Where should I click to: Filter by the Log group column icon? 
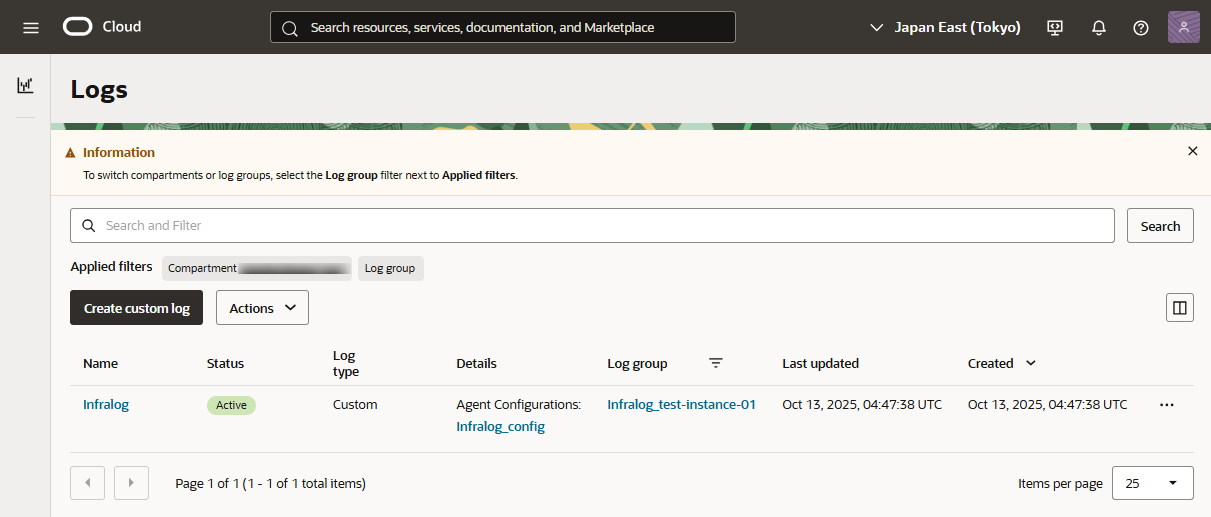[x=716, y=363]
